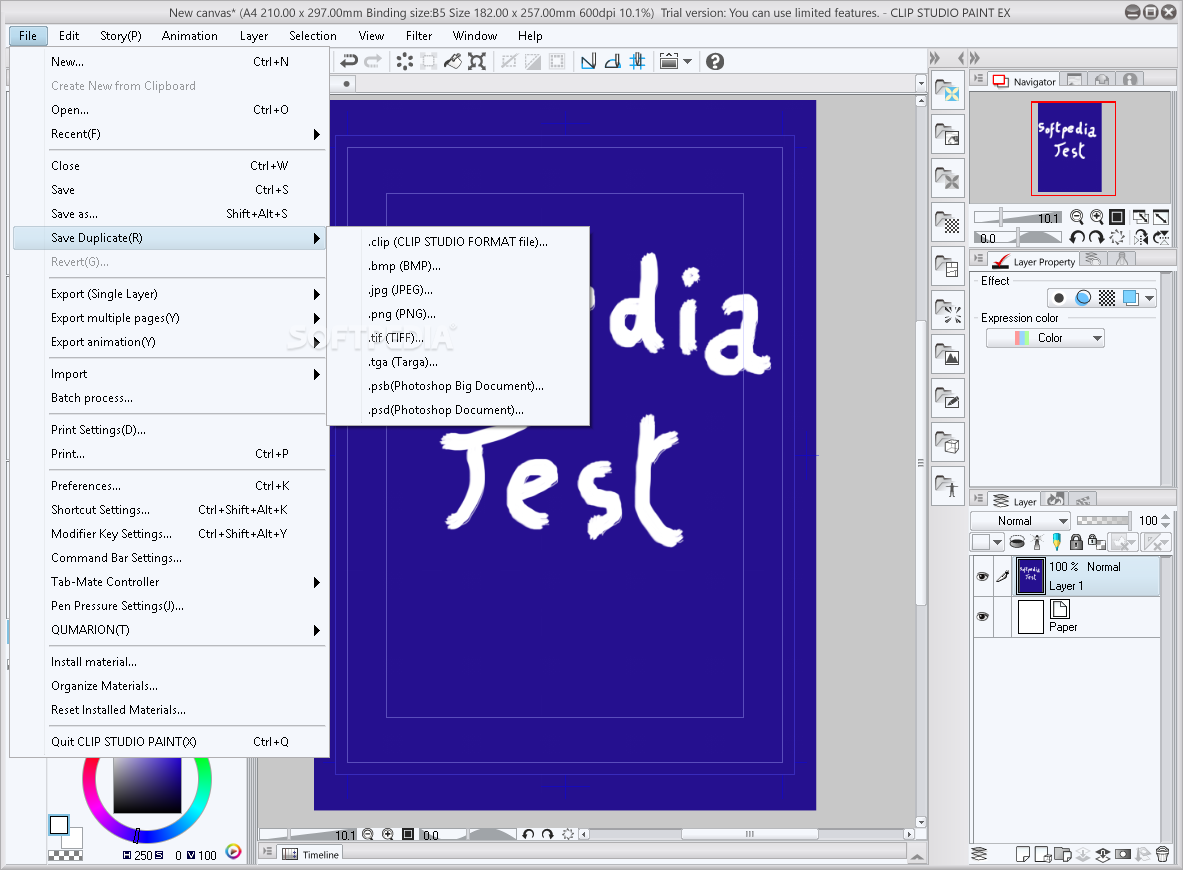
Task: Toggle Set as Reference Layer lighthouse icon
Action: click(x=1037, y=542)
